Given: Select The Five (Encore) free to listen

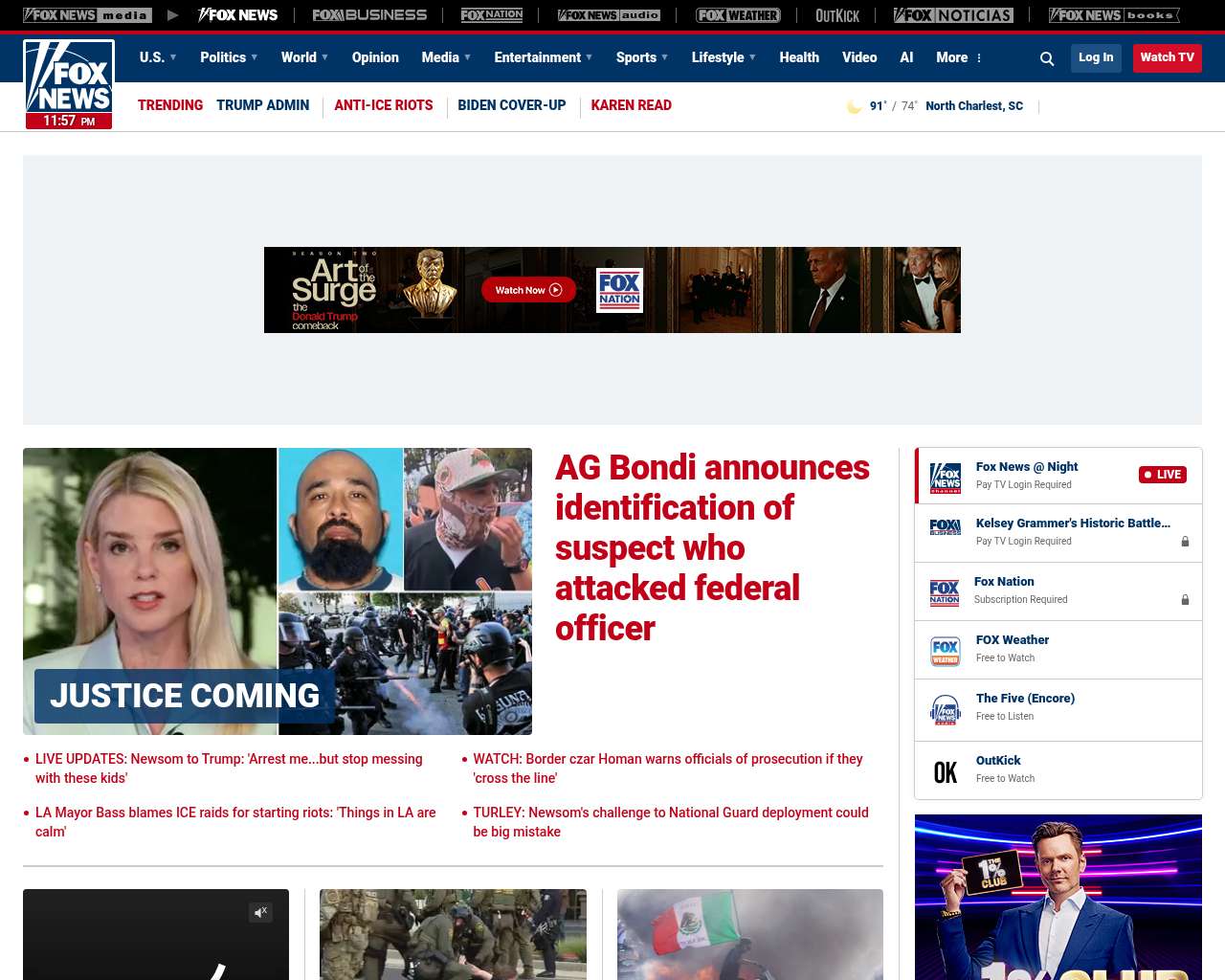Looking at the screenshot, I should (x=1058, y=710).
